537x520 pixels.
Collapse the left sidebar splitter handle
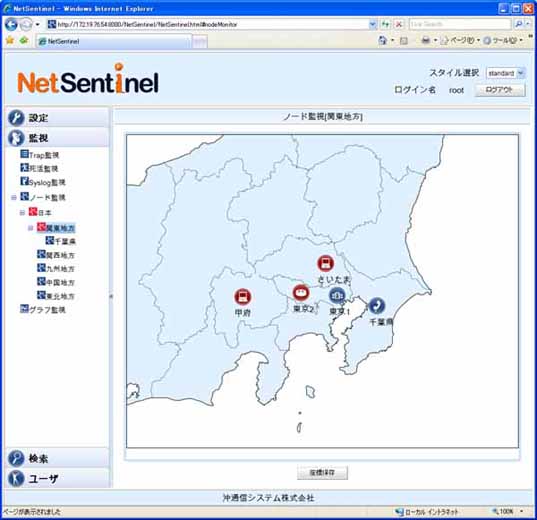click(x=111, y=296)
